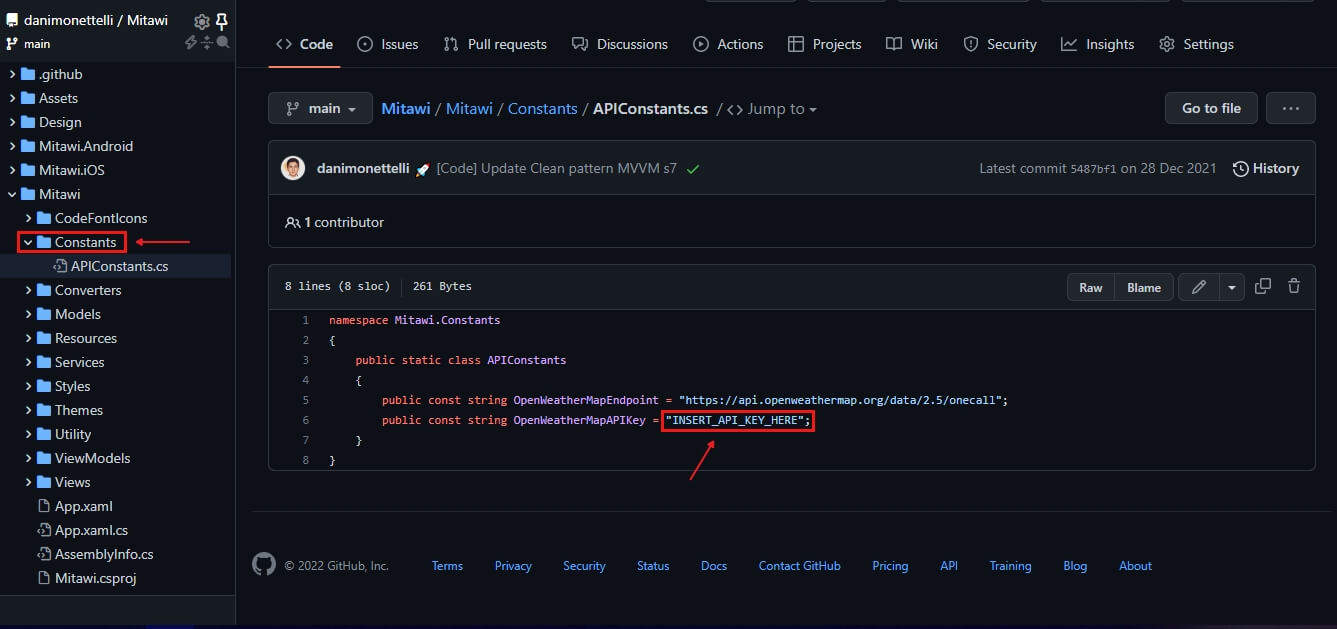Viewport: 1337px width, 629px height.
Task: Open the Pull requests tab
Action: tap(494, 44)
